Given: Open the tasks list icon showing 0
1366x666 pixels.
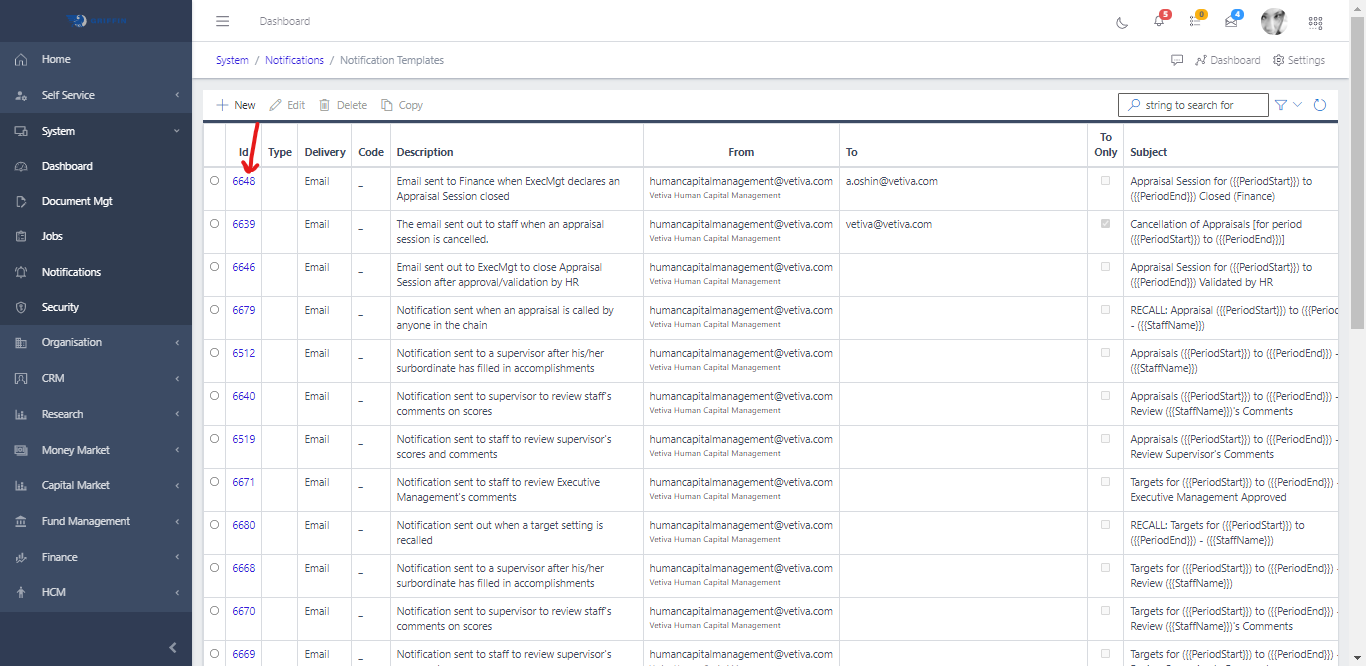Looking at the screenshot, I should [x=1194, y=21].
